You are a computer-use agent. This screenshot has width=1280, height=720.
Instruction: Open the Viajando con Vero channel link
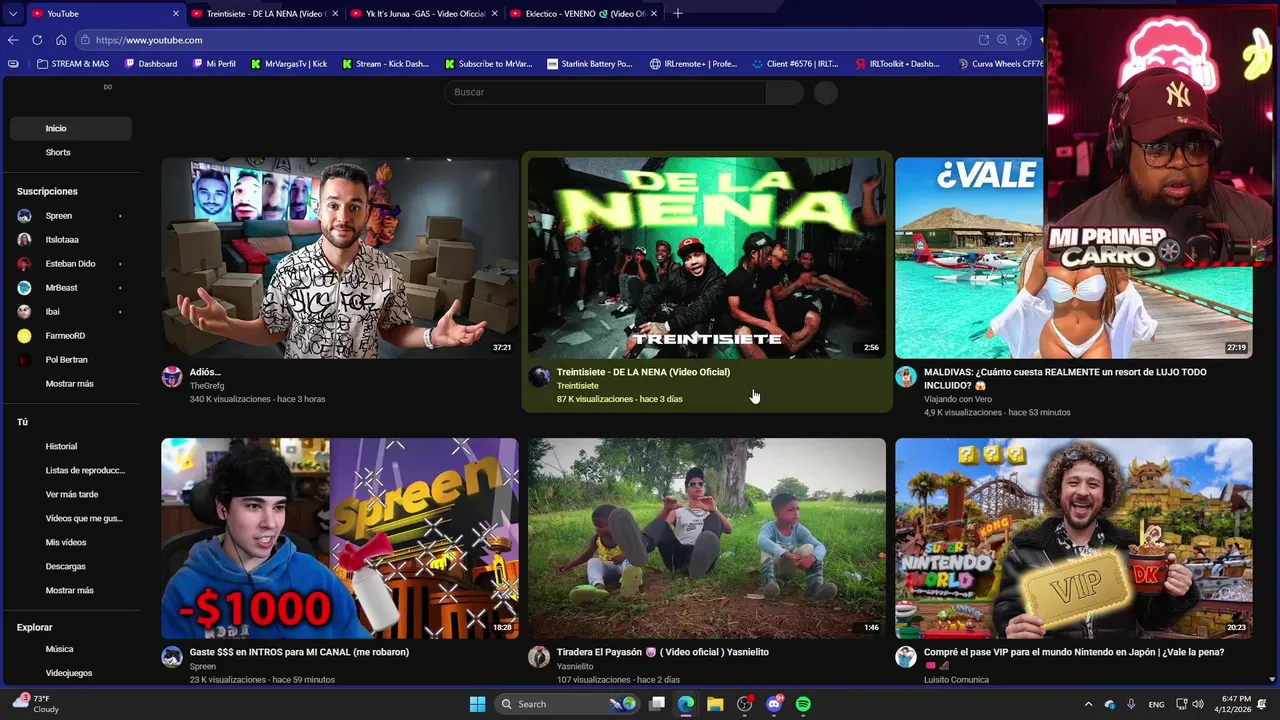pos(958,399)
